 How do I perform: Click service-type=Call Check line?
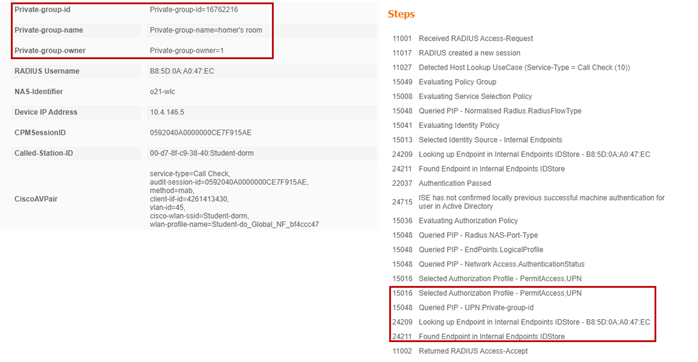click(190, 173)
